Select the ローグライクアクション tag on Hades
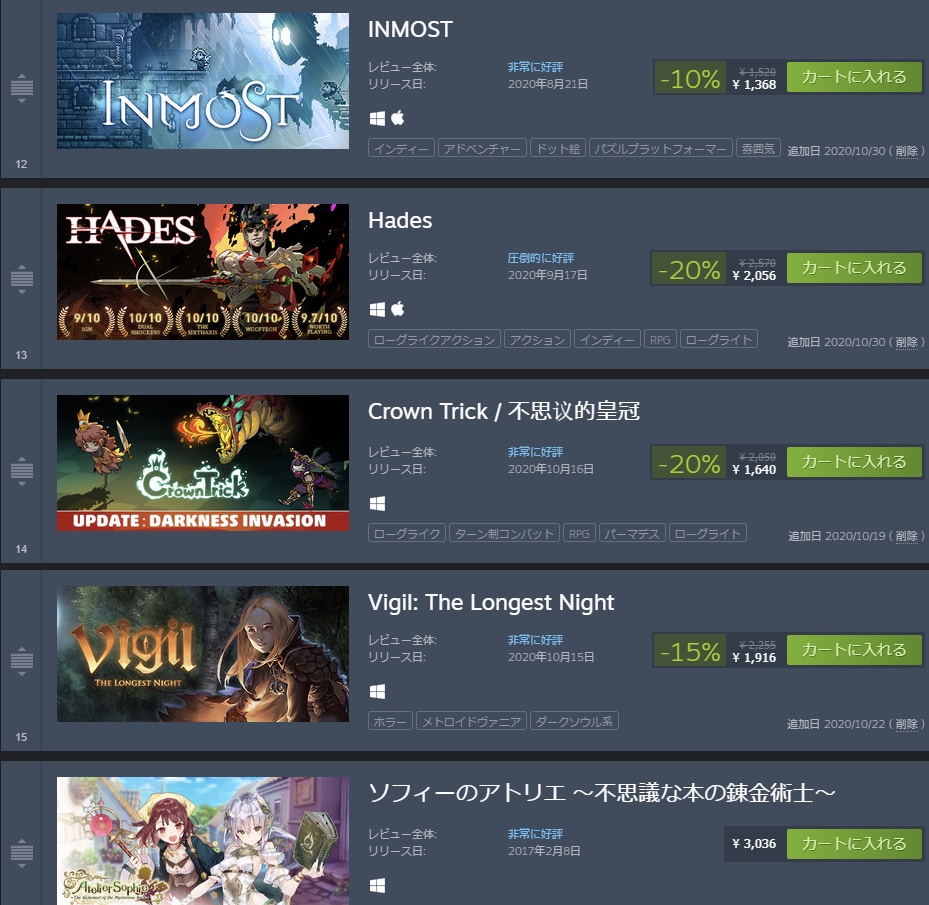Screen dimensions: 929x905 pos(434,340)
